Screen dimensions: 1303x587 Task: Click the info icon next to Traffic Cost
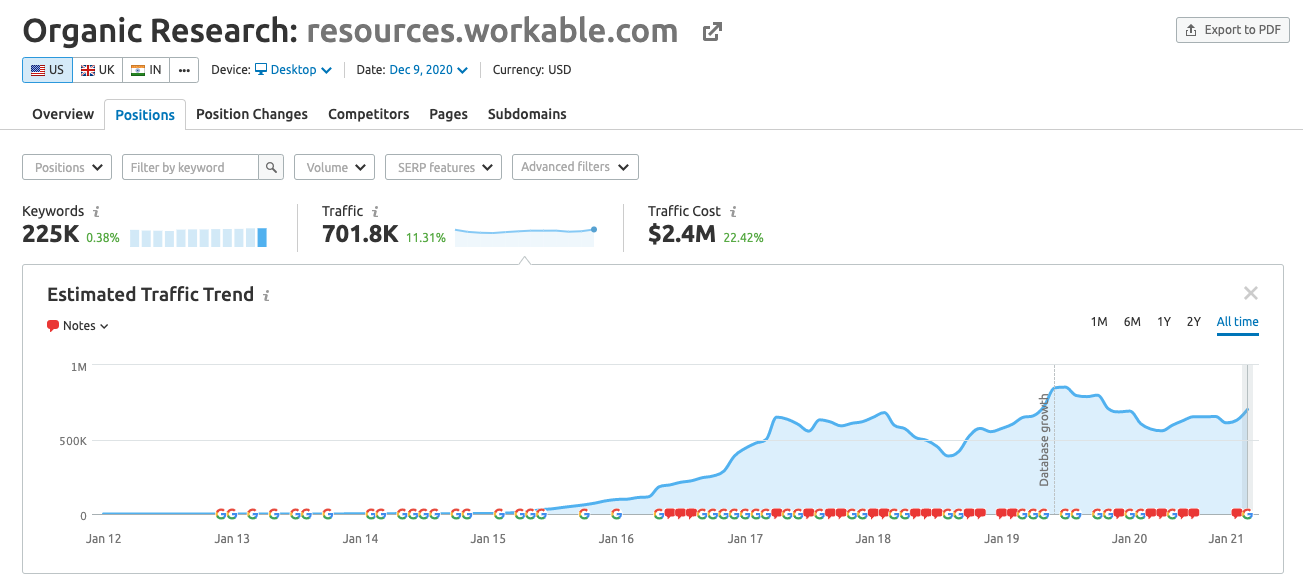click(x=733, y=212)
